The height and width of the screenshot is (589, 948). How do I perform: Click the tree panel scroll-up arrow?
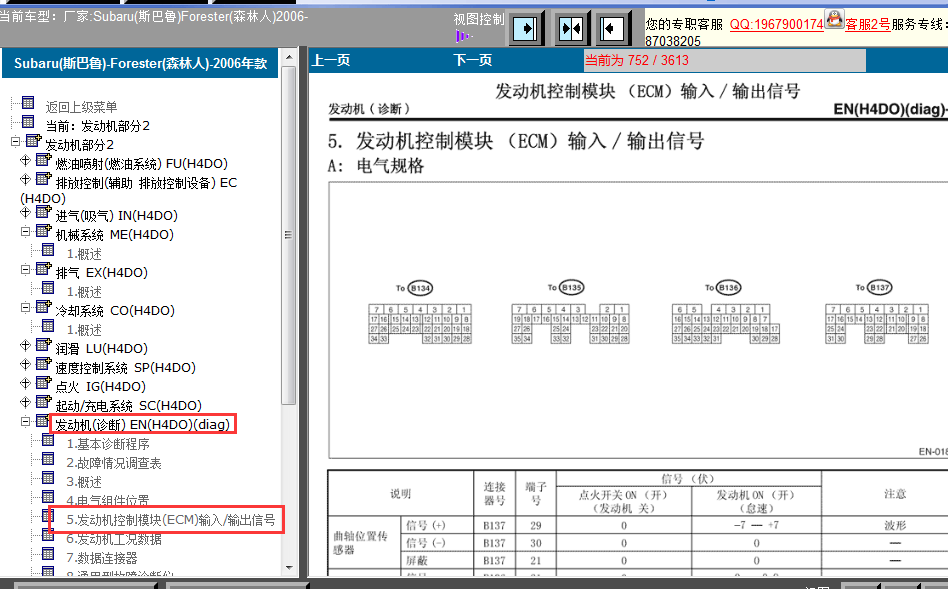288,57
